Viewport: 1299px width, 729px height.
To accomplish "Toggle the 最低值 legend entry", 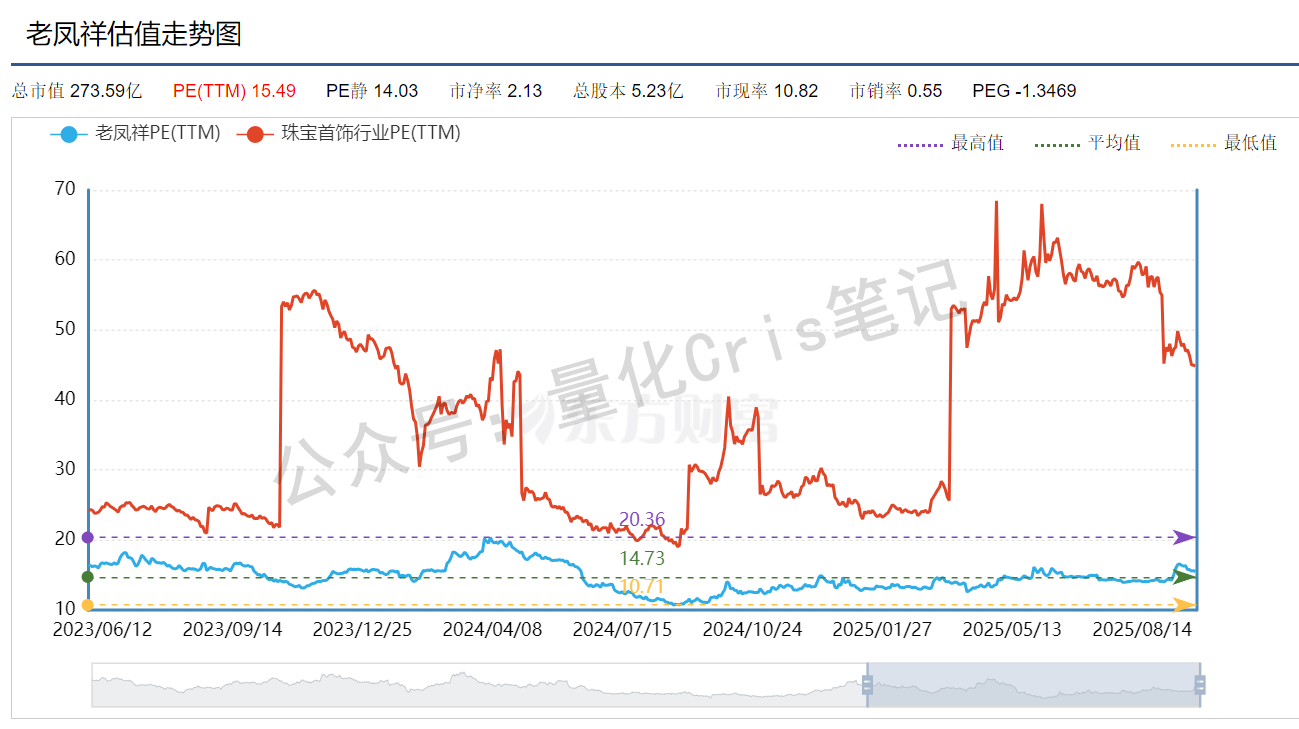I will coord(1250,142).
